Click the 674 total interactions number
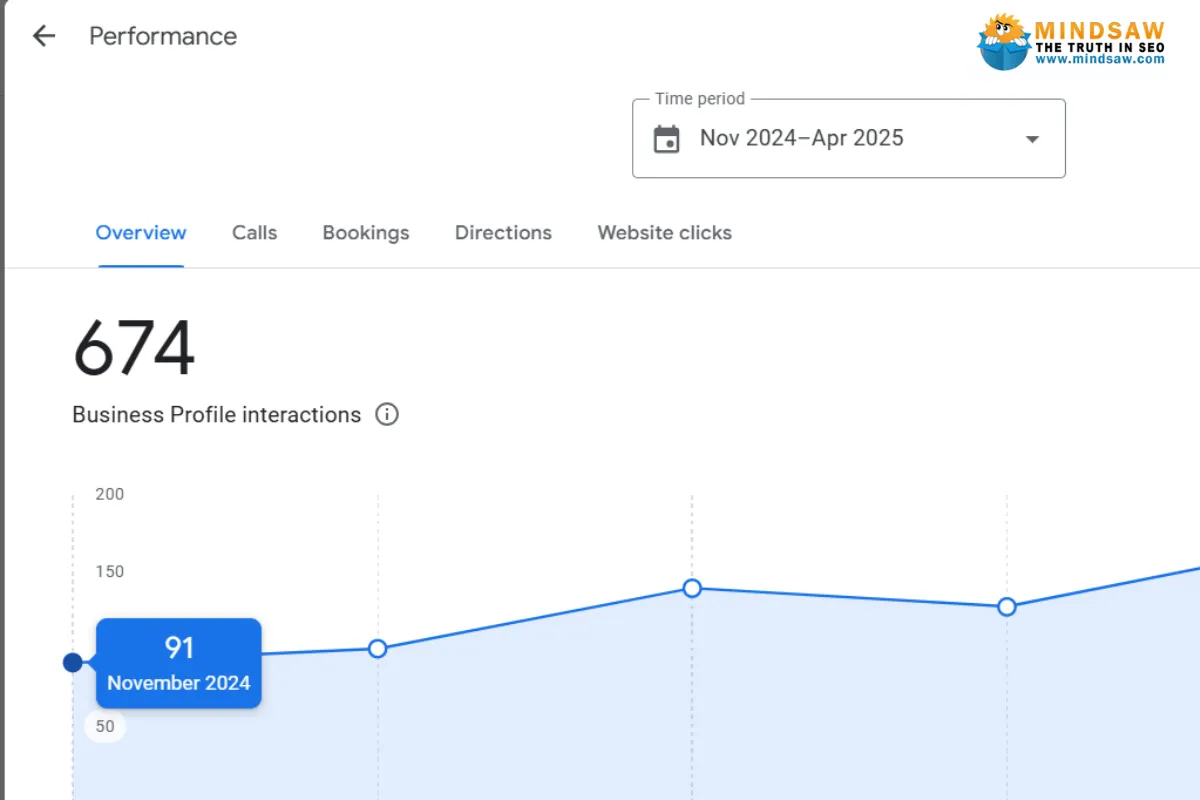 [134, 349]
